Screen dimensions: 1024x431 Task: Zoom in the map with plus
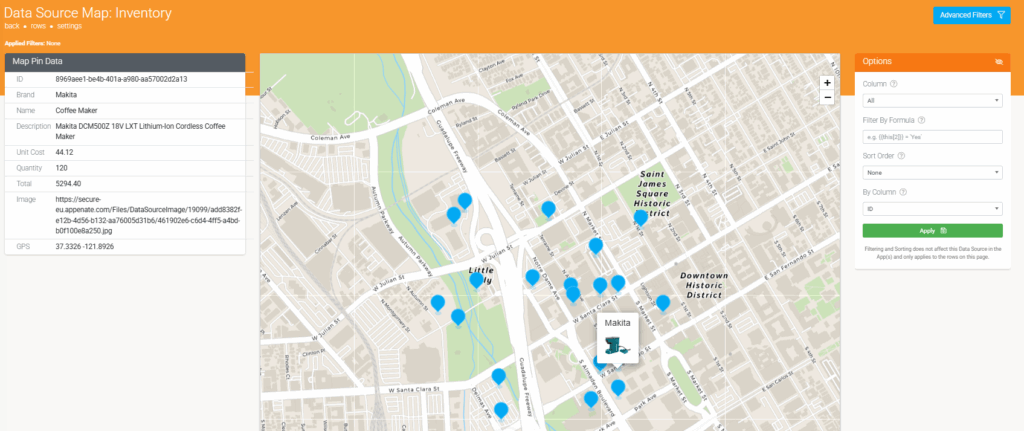coord(827,83)
